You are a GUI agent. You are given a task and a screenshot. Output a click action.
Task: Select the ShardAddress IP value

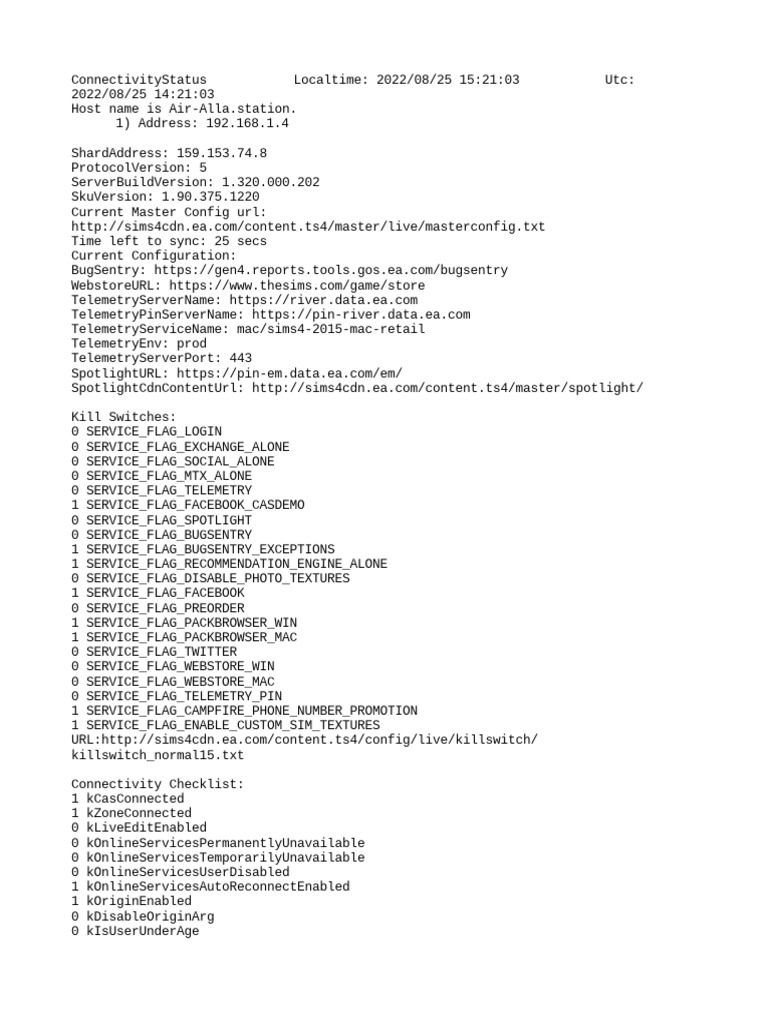coord(221,153)
